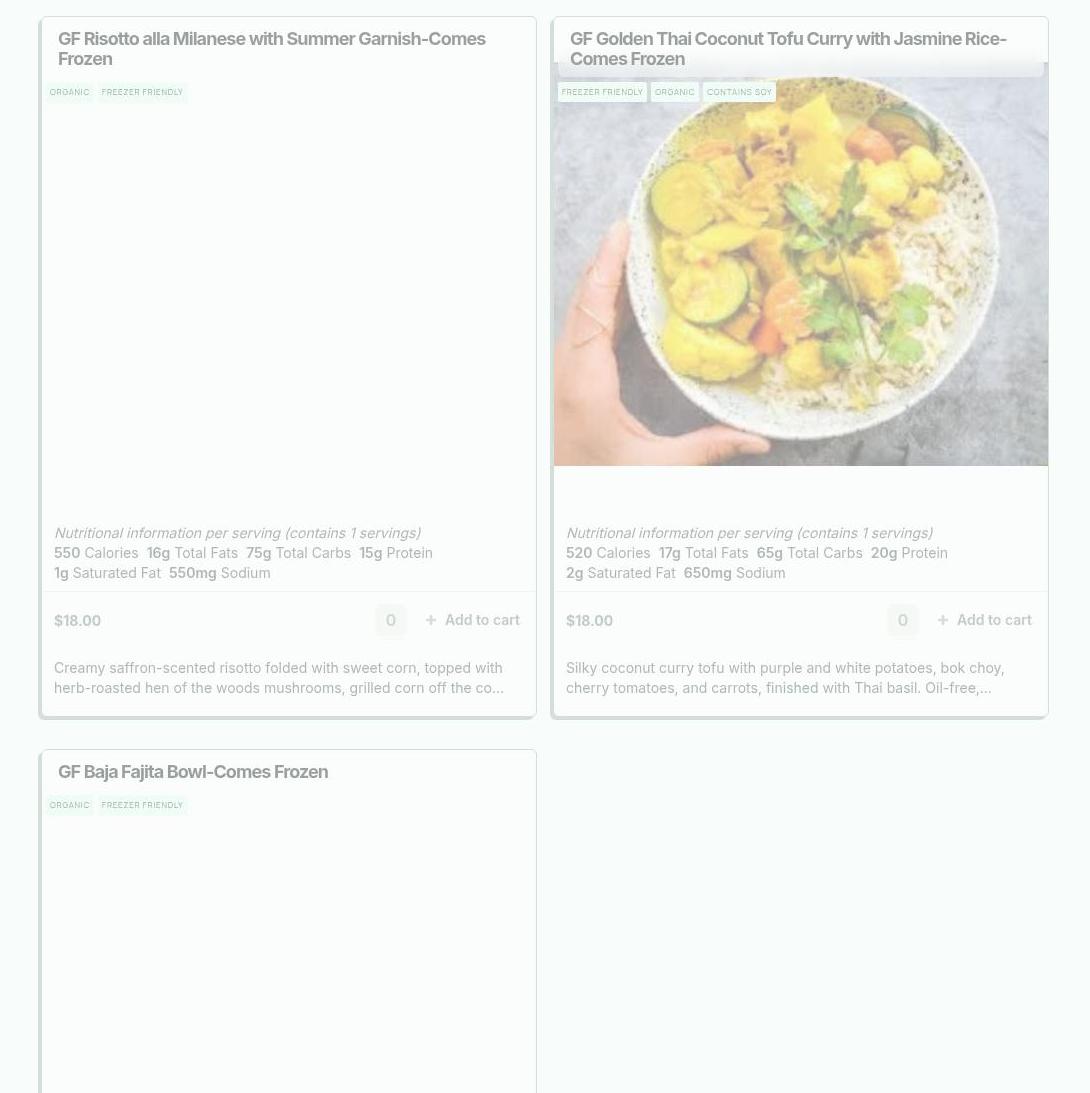1090x1093 pixels.
Task: Click the Freezer Friendly tag on the Risotto card
Action: point(142,92)
